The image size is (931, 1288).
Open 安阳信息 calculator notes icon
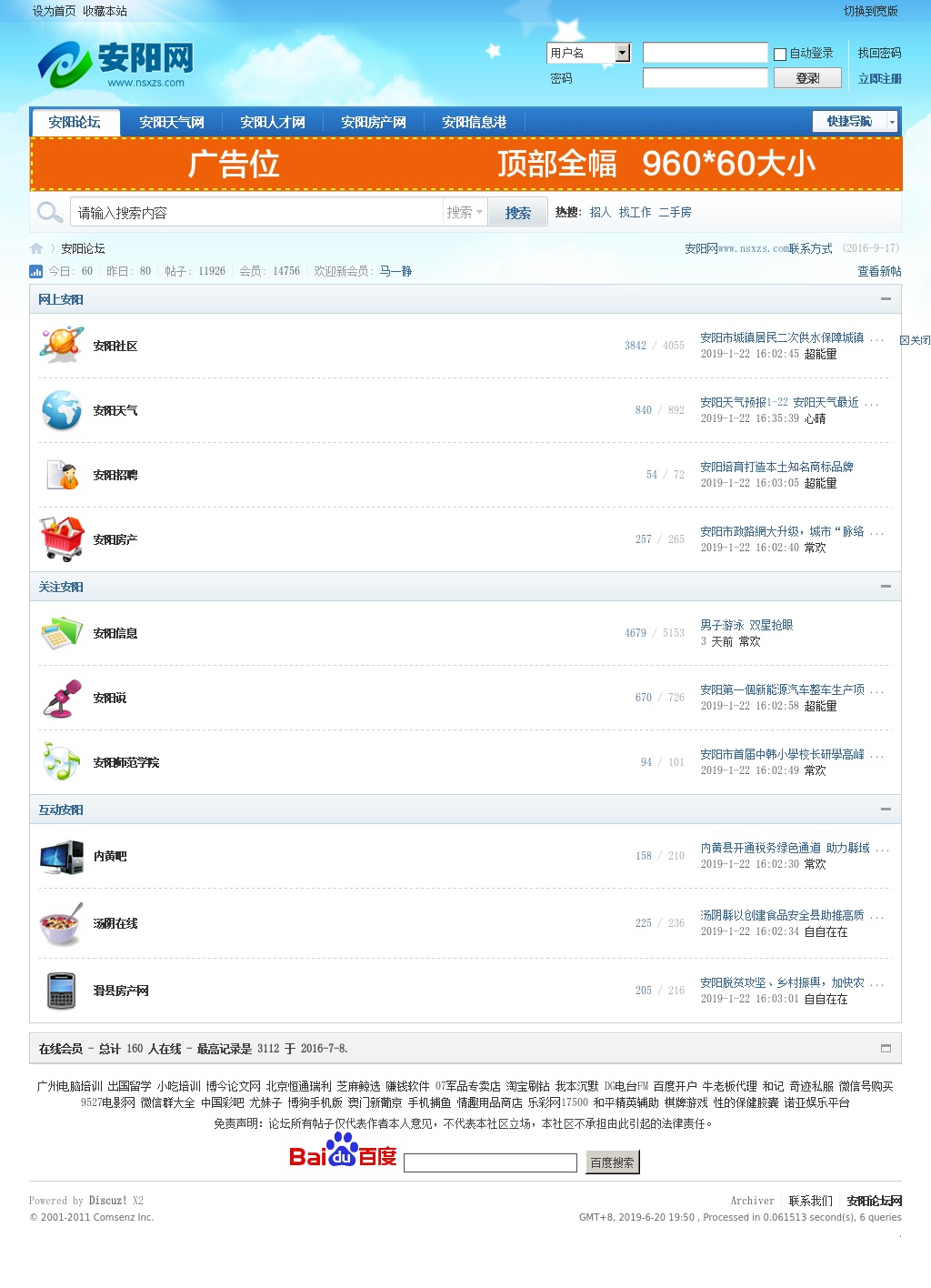[x=62, y=633]
